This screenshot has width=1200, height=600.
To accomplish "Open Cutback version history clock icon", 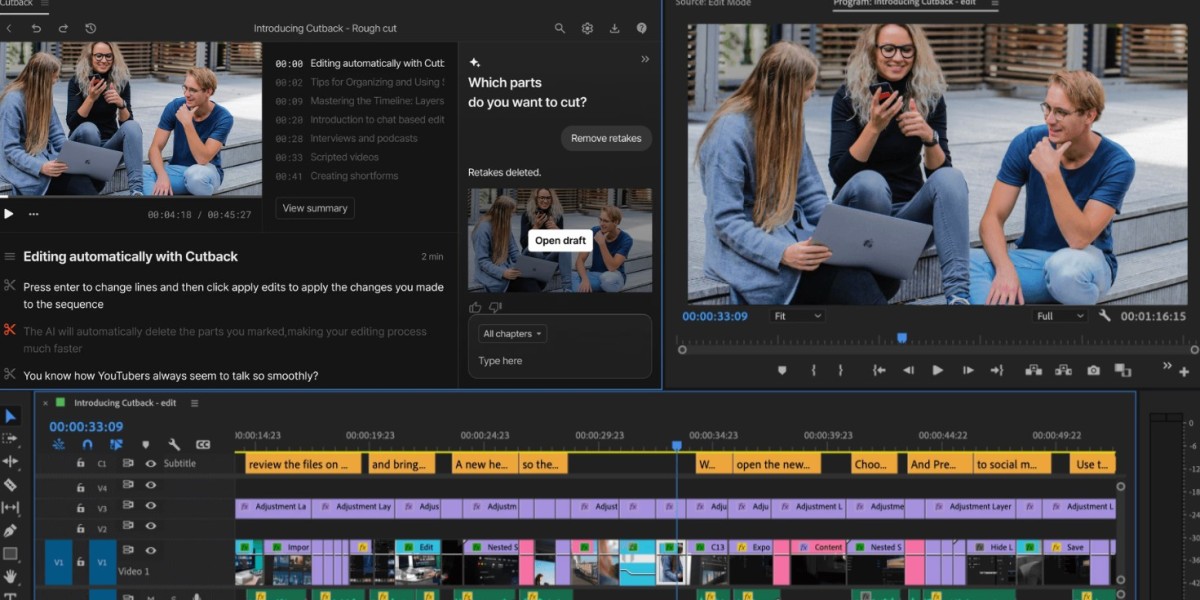I will coord(91,28).
